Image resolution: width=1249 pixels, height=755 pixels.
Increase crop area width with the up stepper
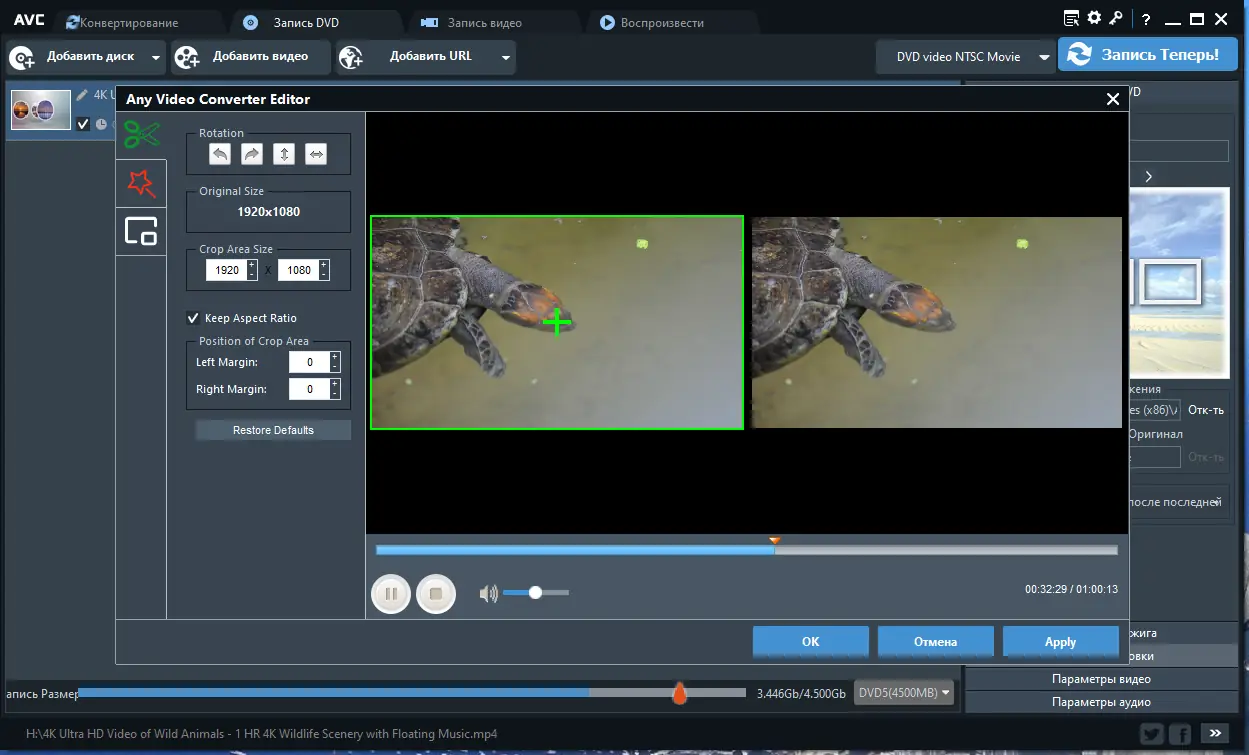pyautogui.click(x=251, y=265)
